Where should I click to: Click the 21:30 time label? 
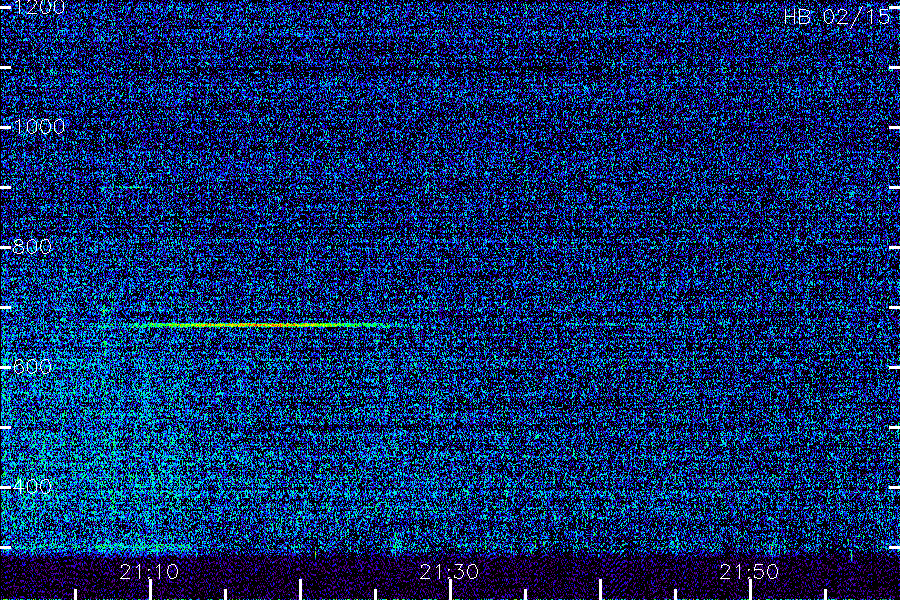449,572
